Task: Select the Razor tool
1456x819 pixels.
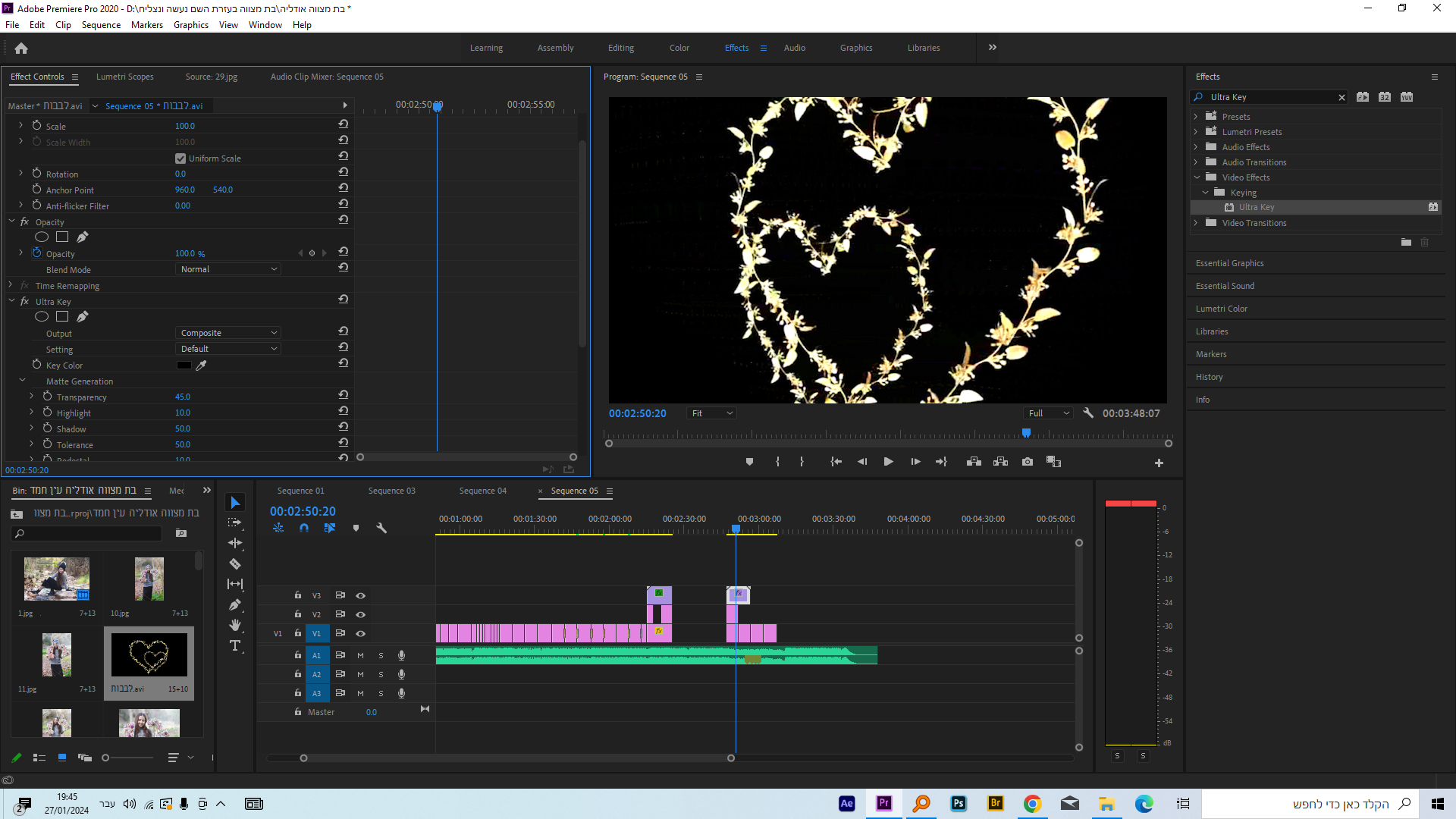Action: pyautogui.click(x=235, y=563)
